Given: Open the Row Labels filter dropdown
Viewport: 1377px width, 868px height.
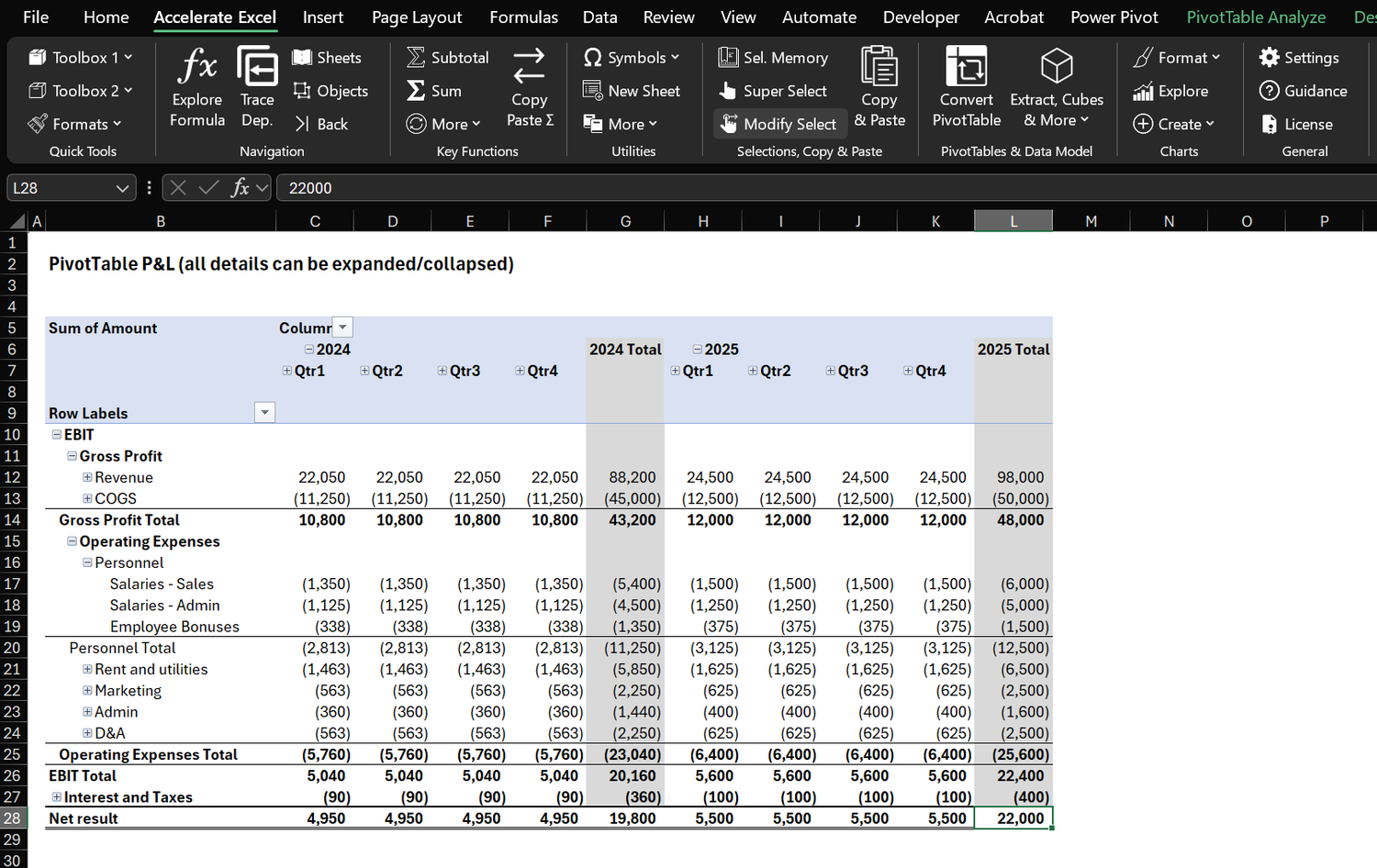Looking at the screenshot, I should pyautogui.click(x=264, y=412).
